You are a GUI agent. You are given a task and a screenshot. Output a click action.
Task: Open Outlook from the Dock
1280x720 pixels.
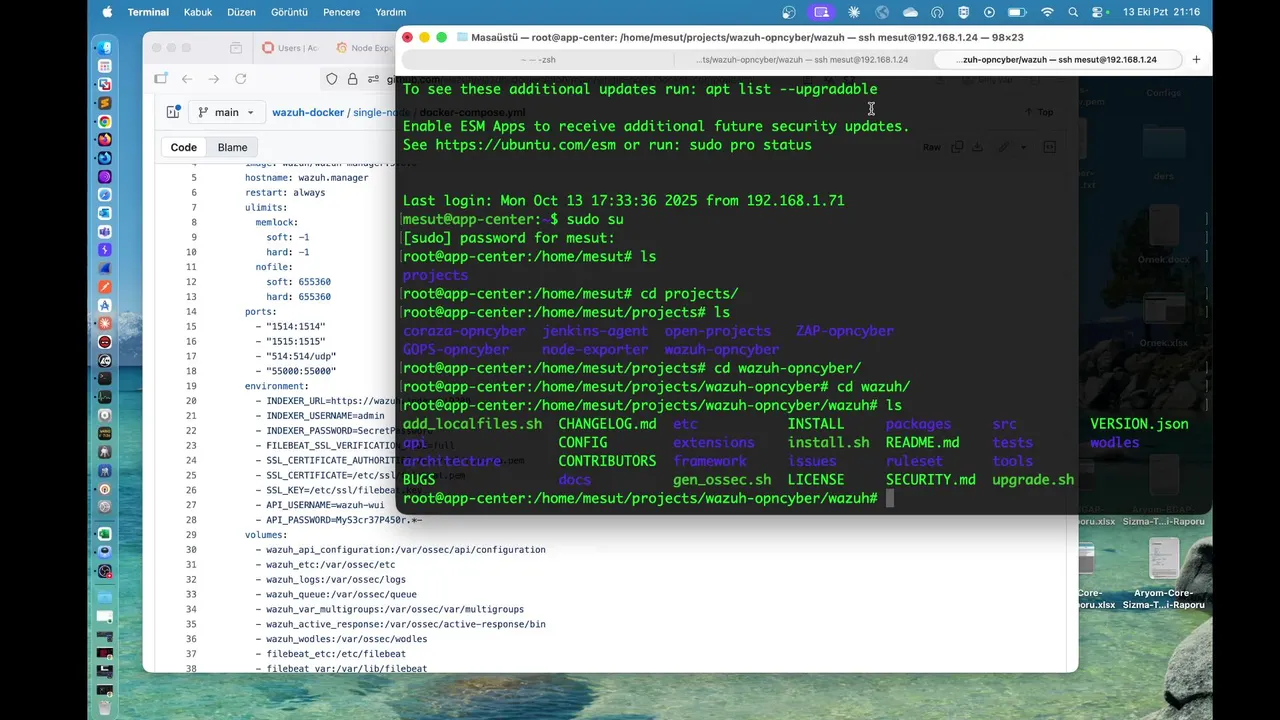104,213
